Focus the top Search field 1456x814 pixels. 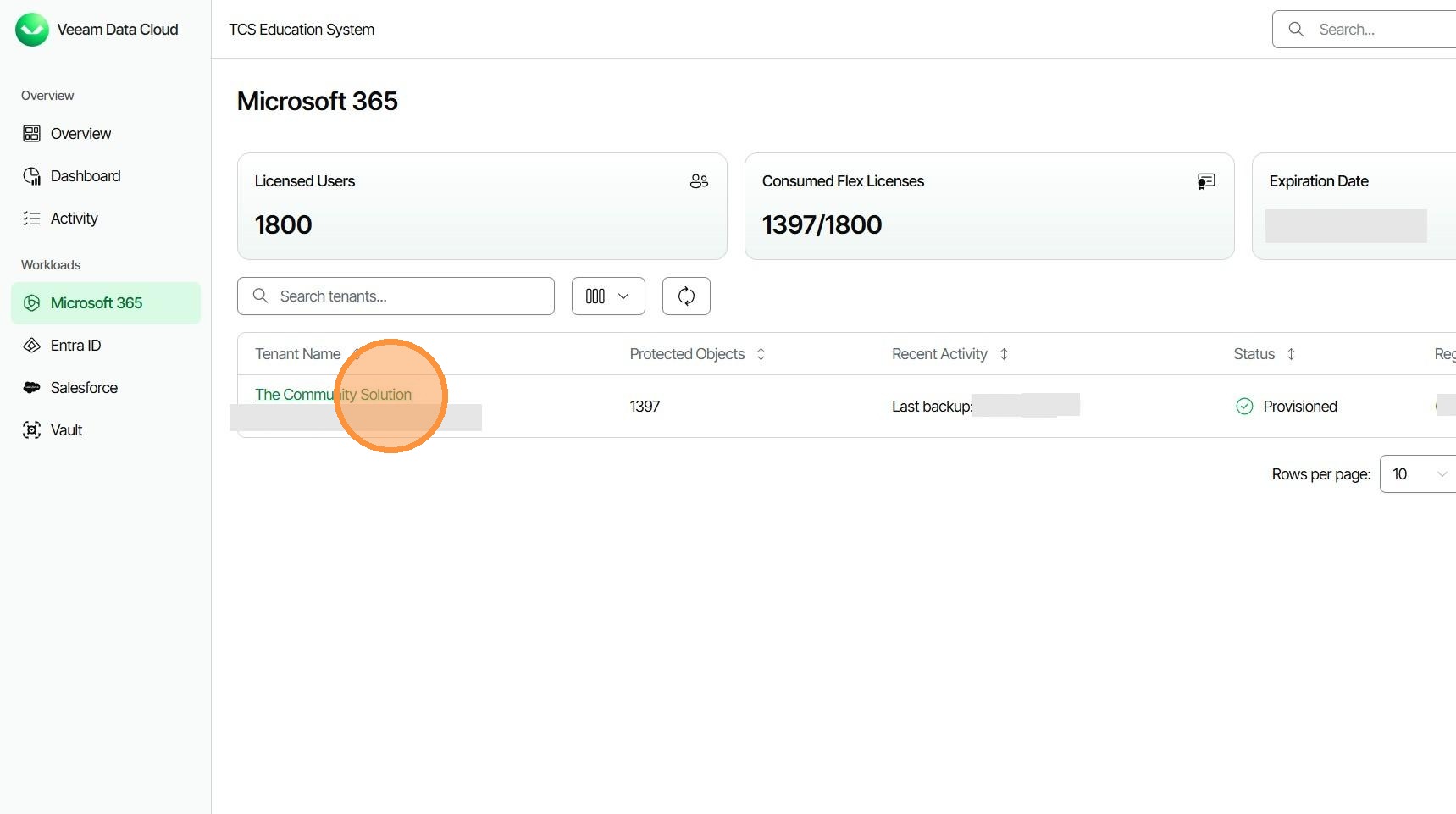[1364, 30]
